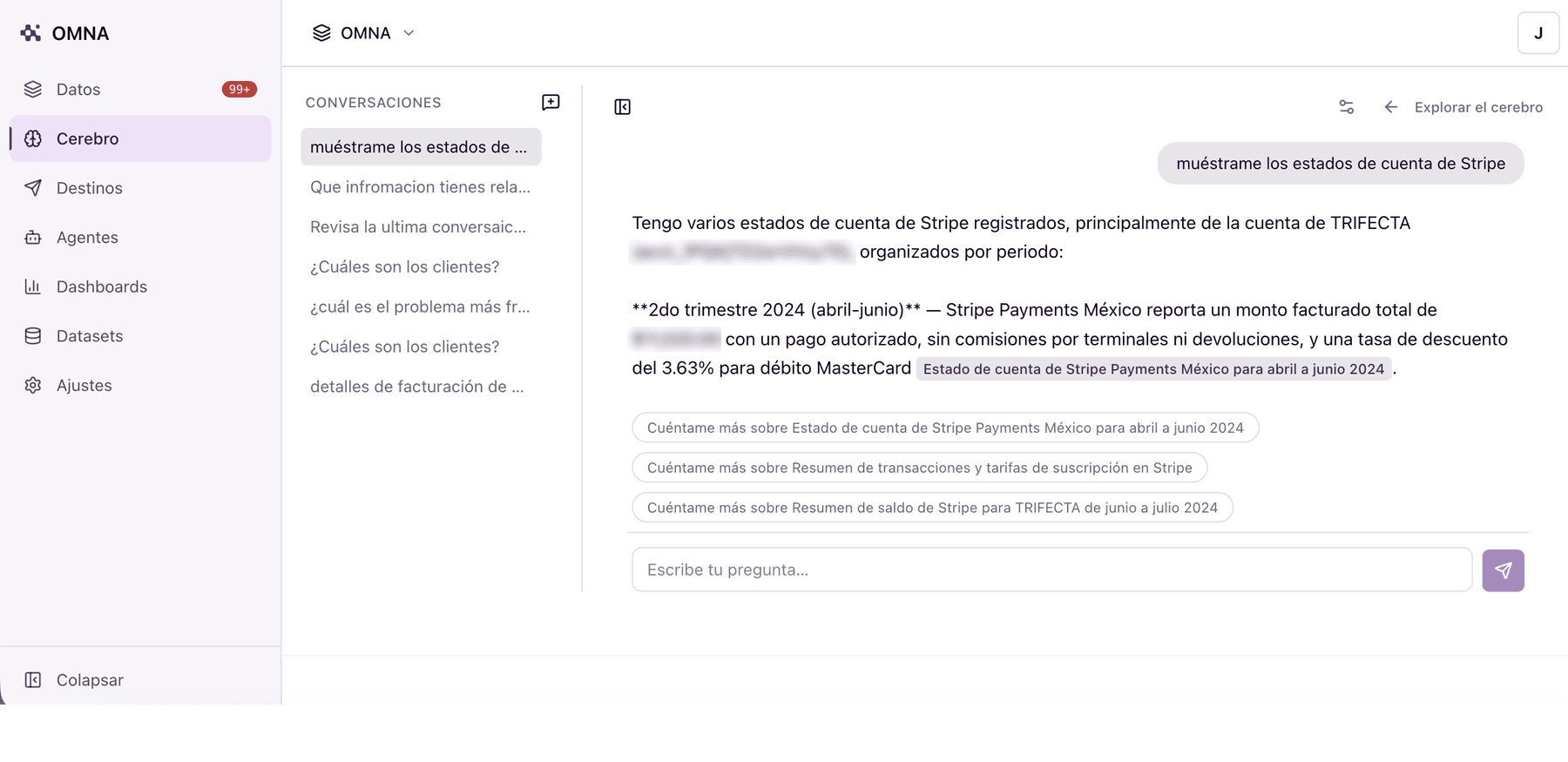Viewport: 1568px width, 762px height.
Task: Start a new conversation with plus icon
Action: [x=551, y=102]
